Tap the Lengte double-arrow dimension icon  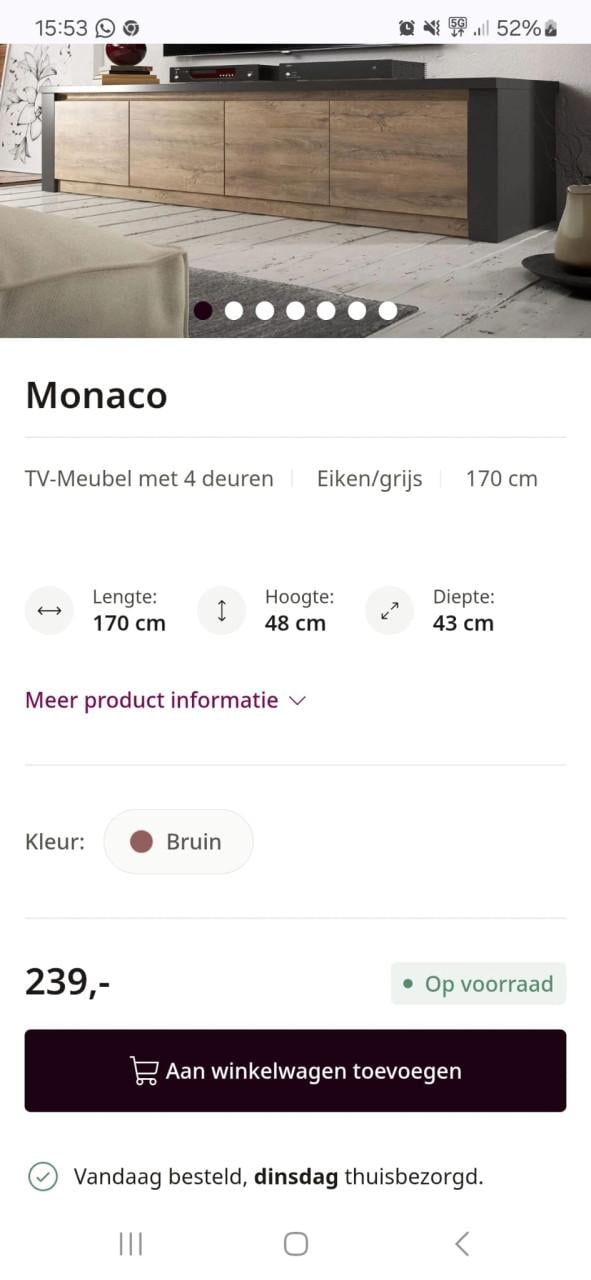point(49,610)
